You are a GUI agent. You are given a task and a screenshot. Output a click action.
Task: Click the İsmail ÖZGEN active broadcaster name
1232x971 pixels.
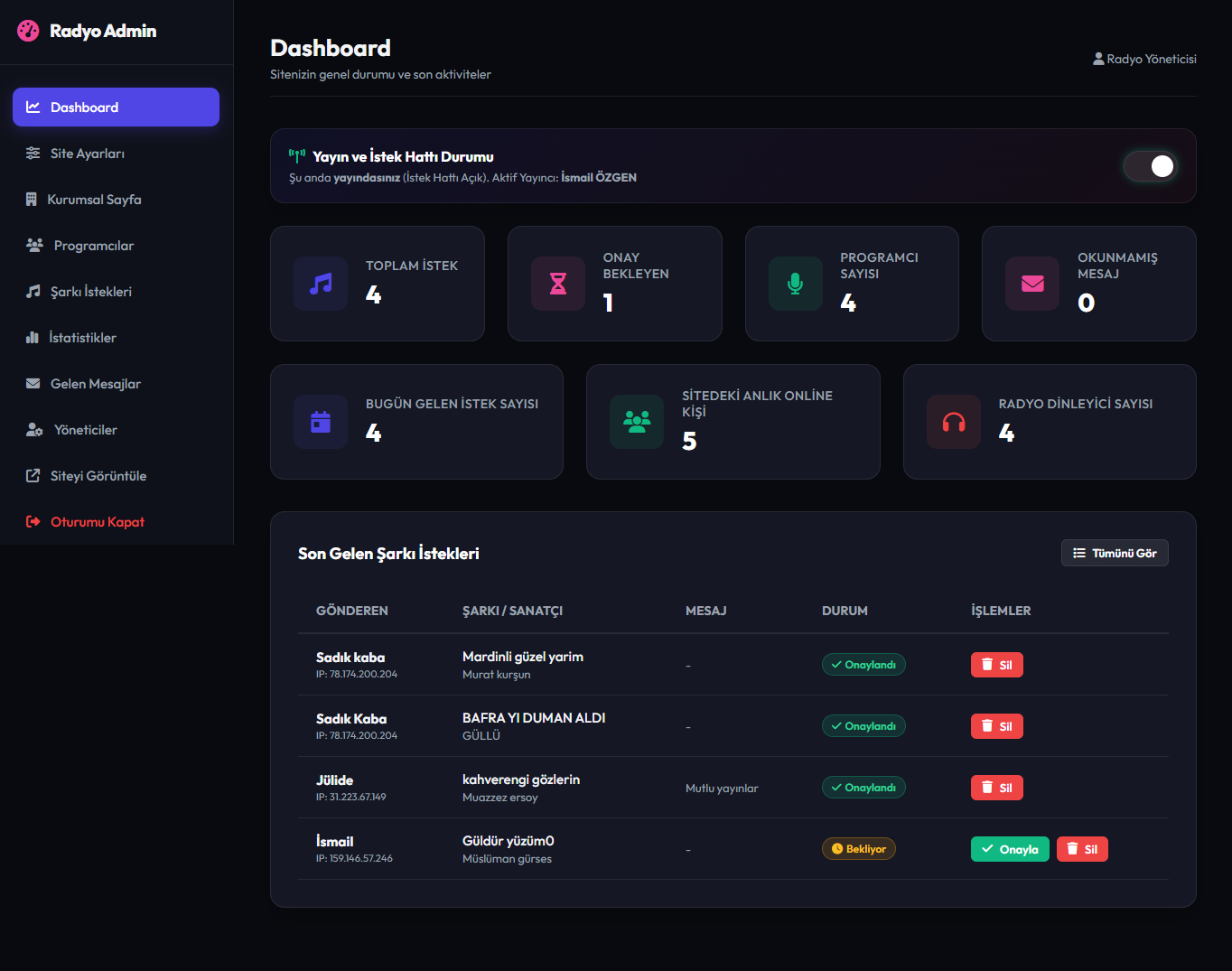pyautogui.click(x=599, y=178)
